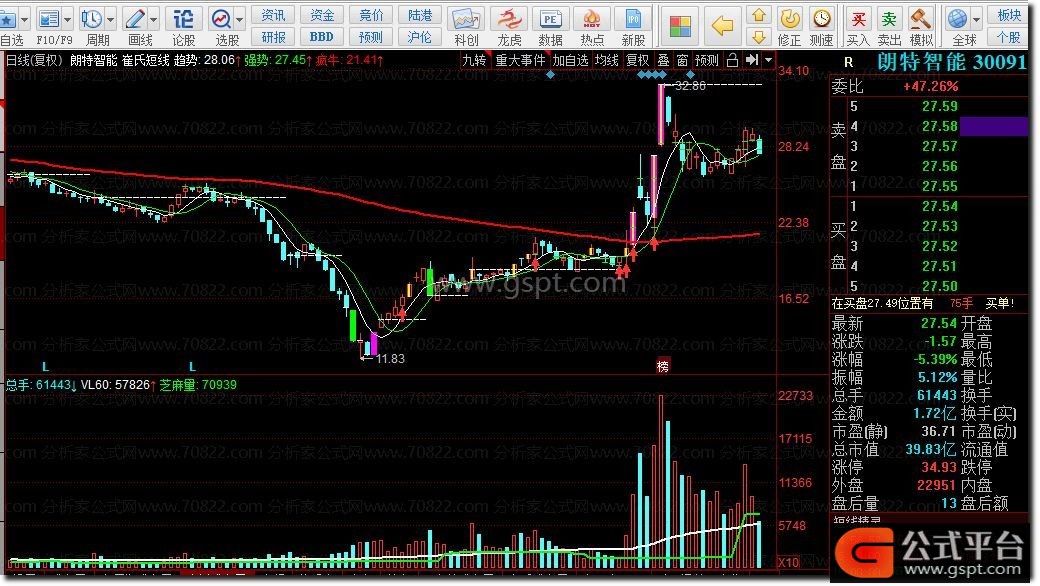Click the 沪伦 button

(x=420, y=36)
